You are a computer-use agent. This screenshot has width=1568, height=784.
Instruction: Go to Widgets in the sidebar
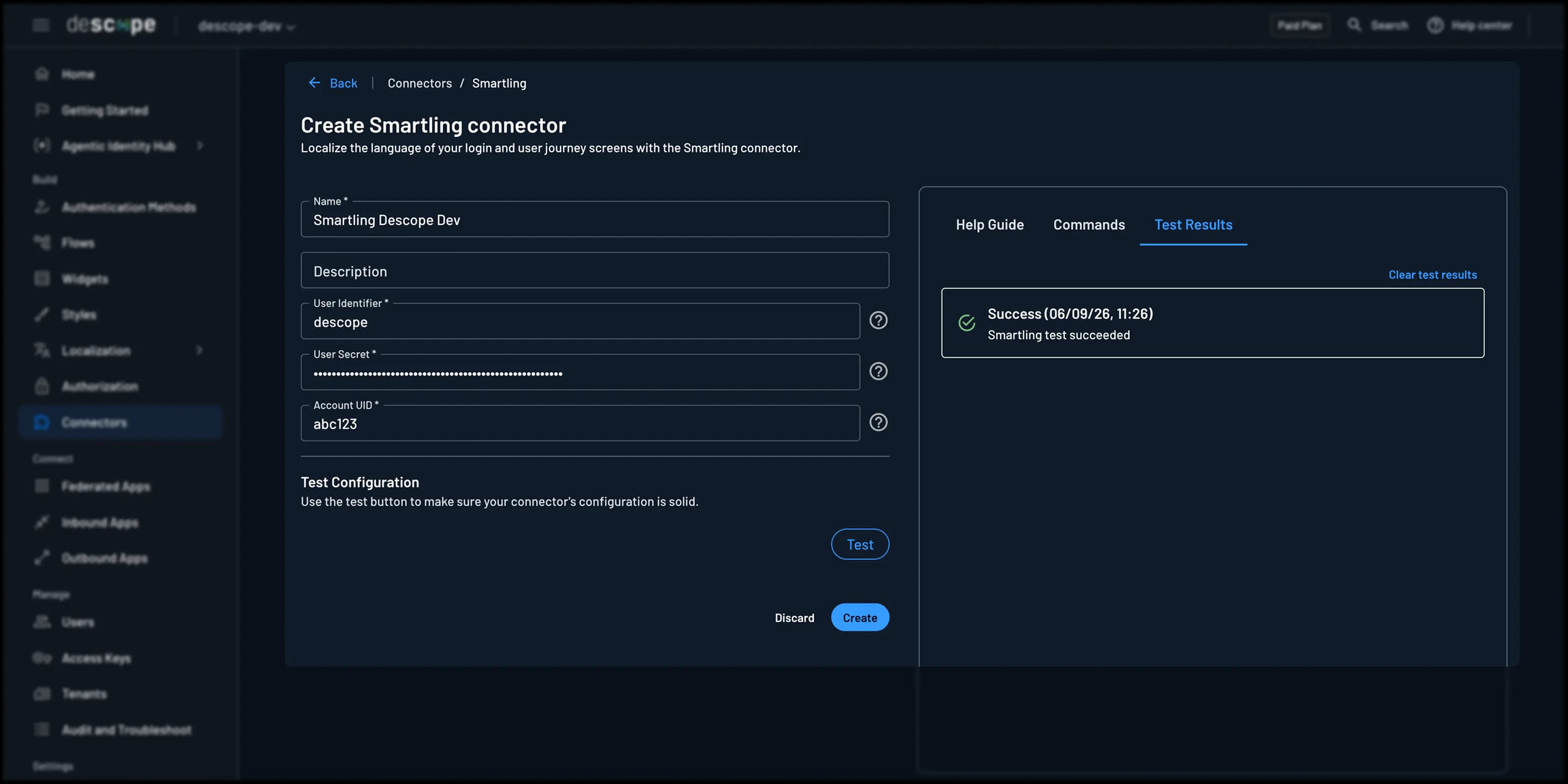pos(120,279)
